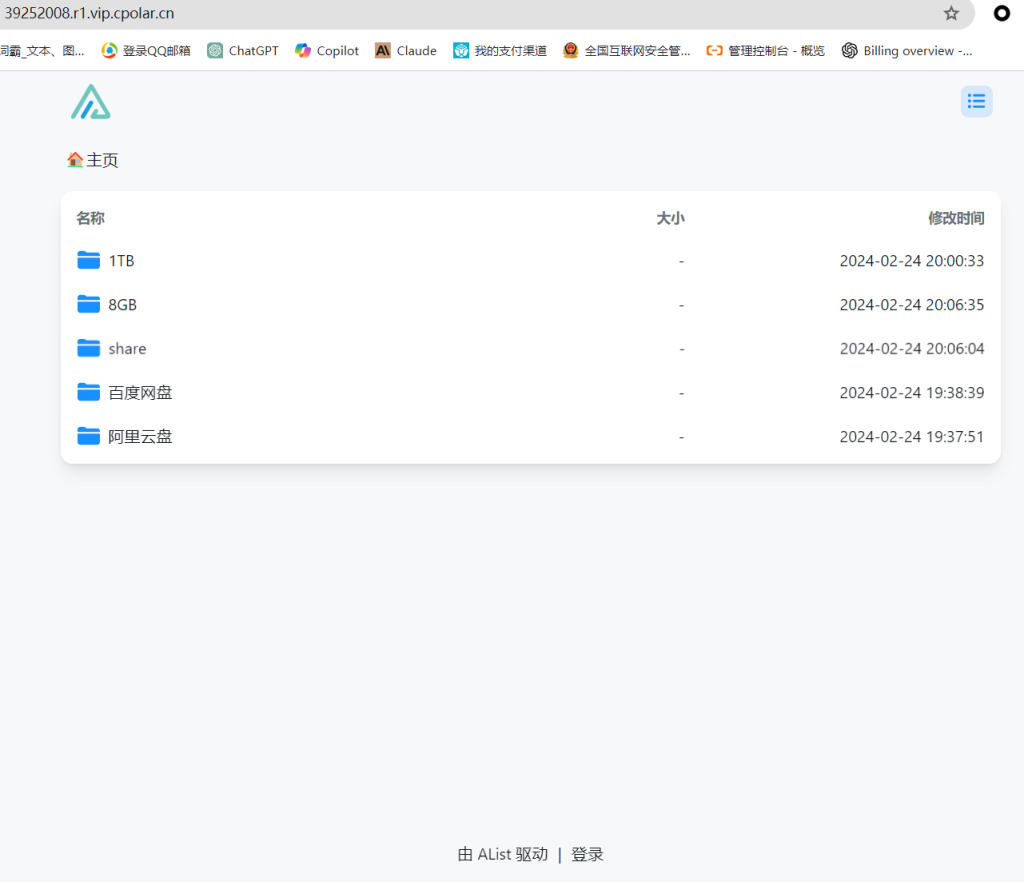Open the ChatGPT bookmark
This screenshot has width=1024, height=882.
243,51
